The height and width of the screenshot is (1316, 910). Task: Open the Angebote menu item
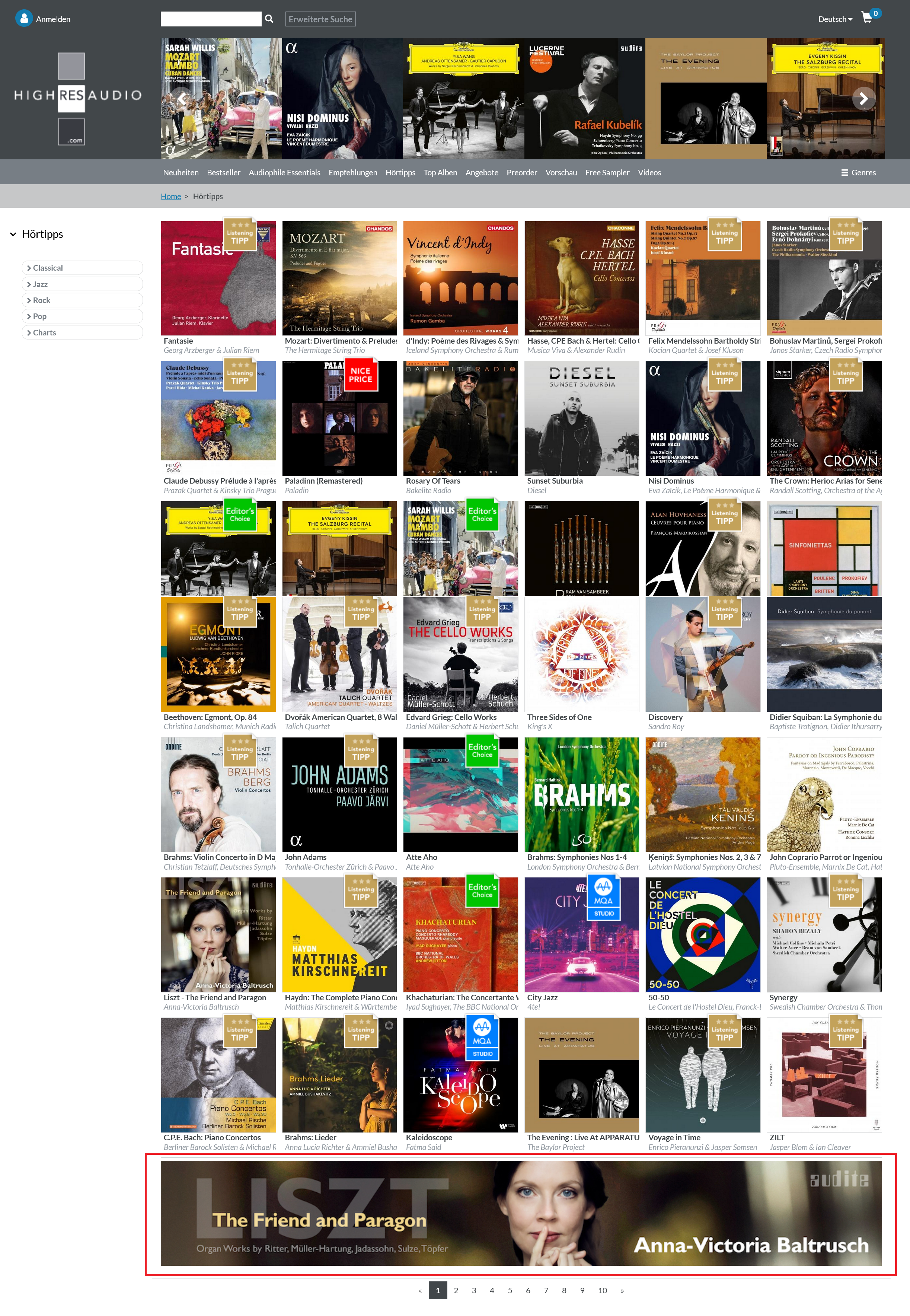[x=482, y=173]
